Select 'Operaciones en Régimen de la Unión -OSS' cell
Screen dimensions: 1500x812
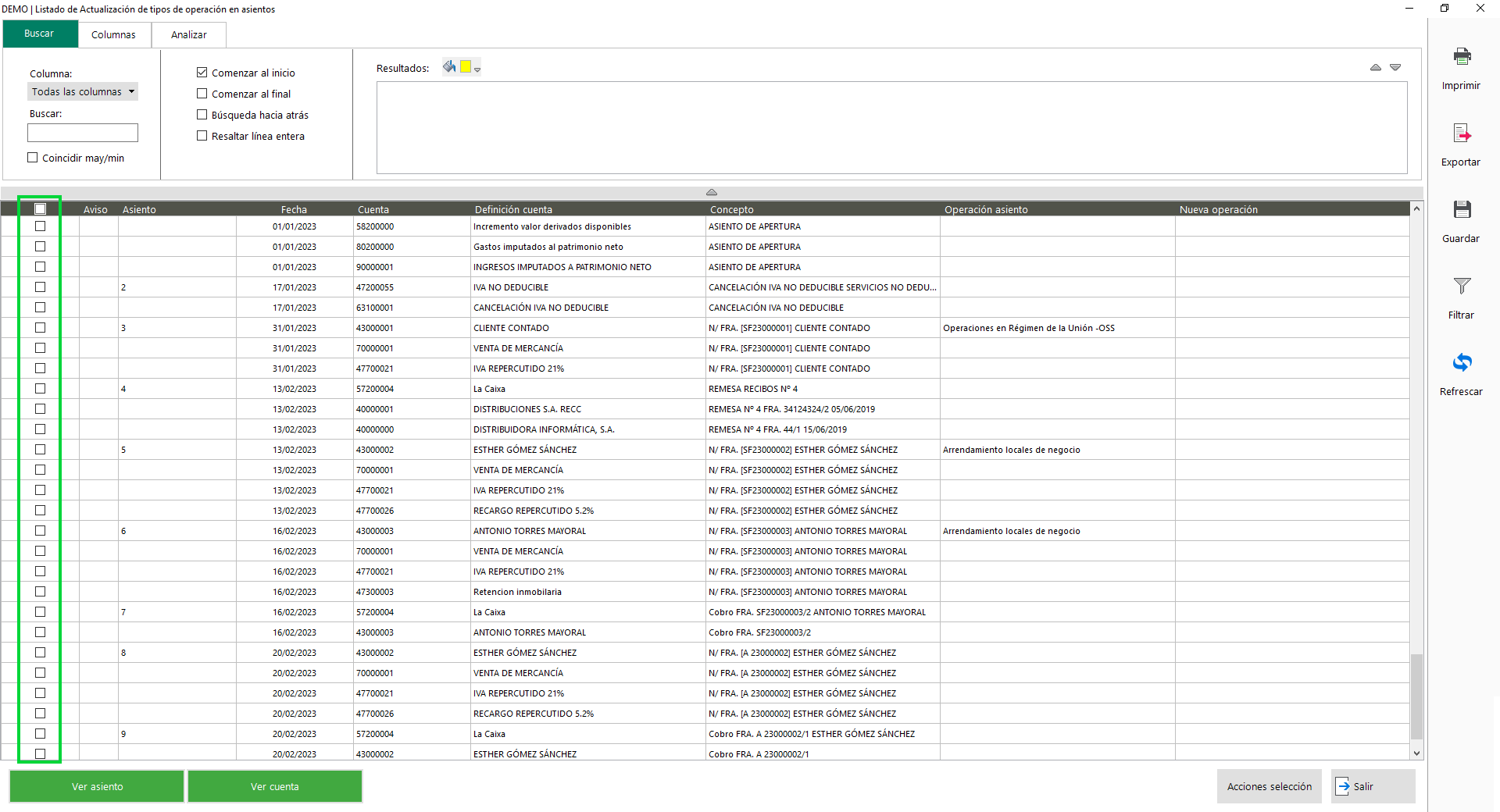[x=1058, y=328]
